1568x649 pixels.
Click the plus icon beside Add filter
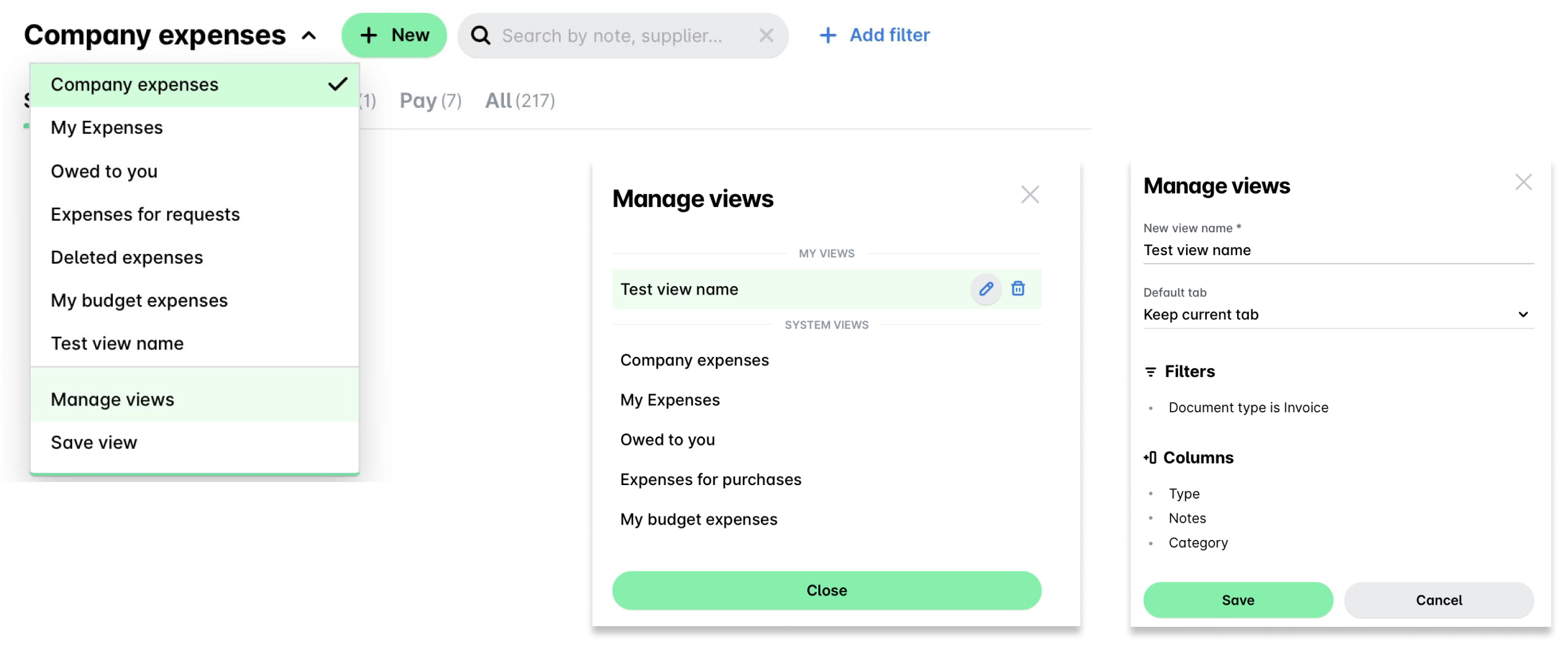827,35
